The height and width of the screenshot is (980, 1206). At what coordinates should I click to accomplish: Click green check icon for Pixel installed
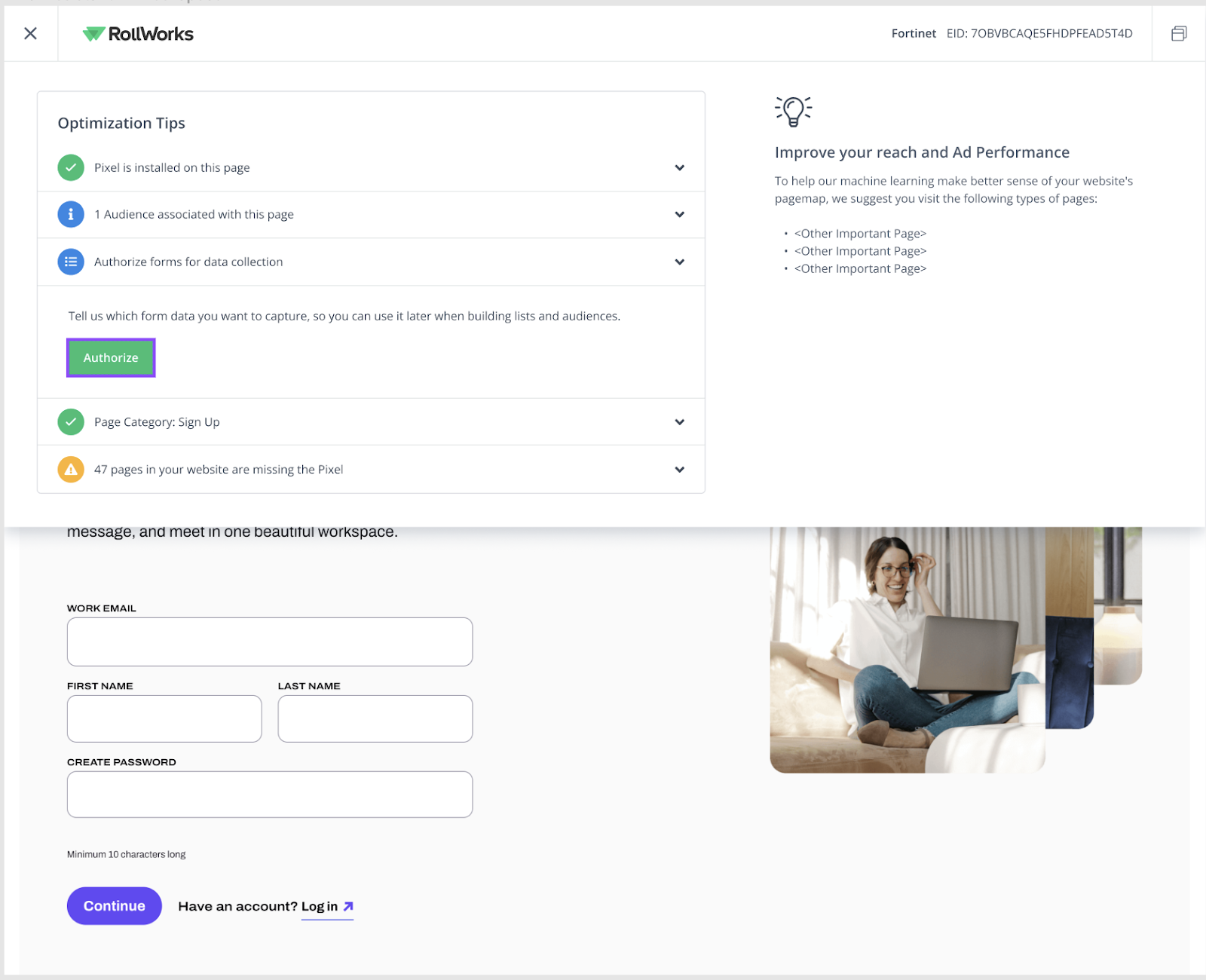point(71,167)
